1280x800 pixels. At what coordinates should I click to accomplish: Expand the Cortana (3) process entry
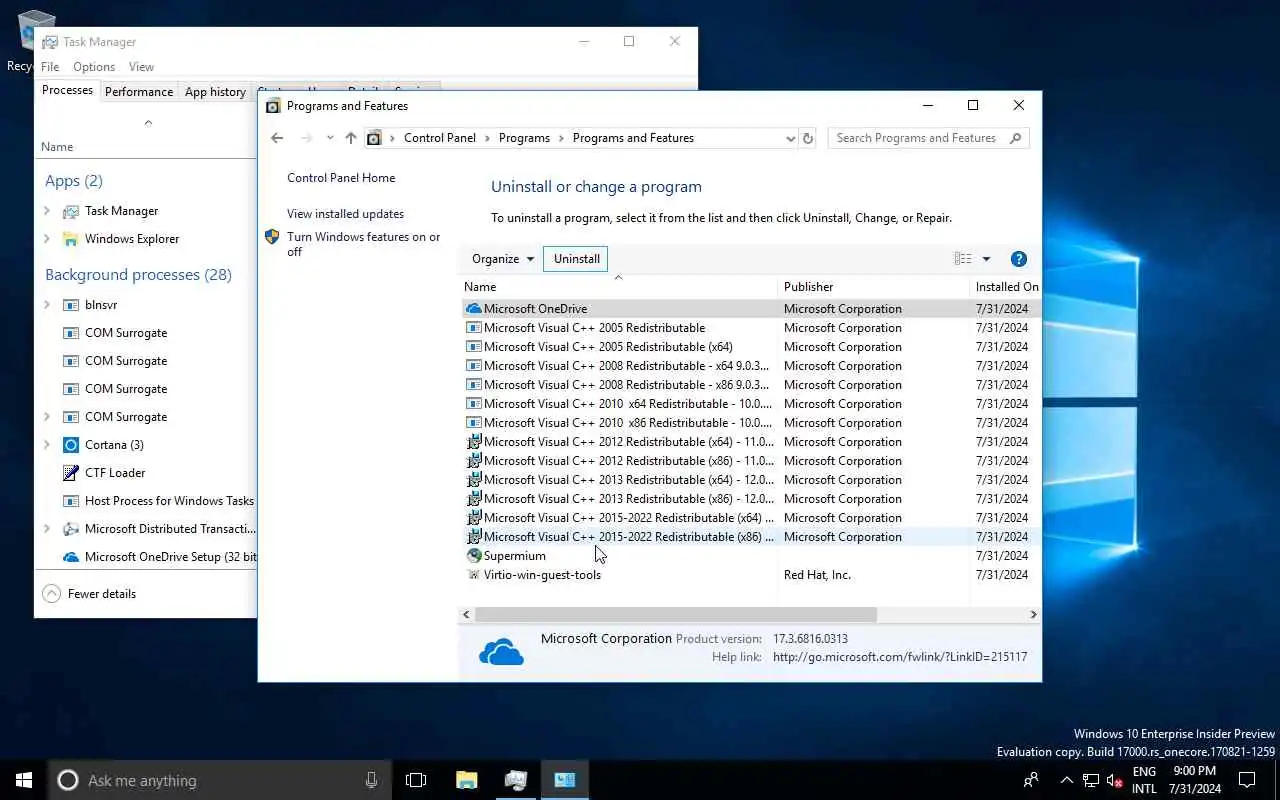click(47, 445)
